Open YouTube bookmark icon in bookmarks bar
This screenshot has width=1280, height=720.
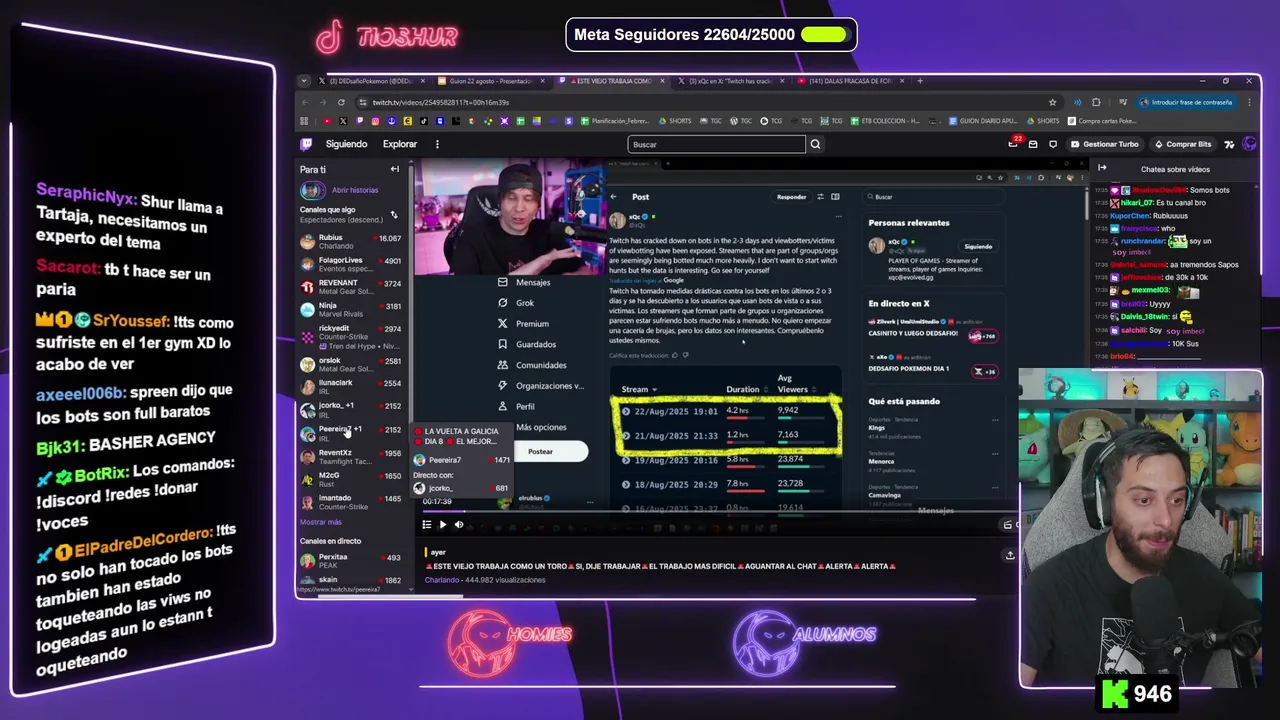pyautogui.click(x=327, y=121)
